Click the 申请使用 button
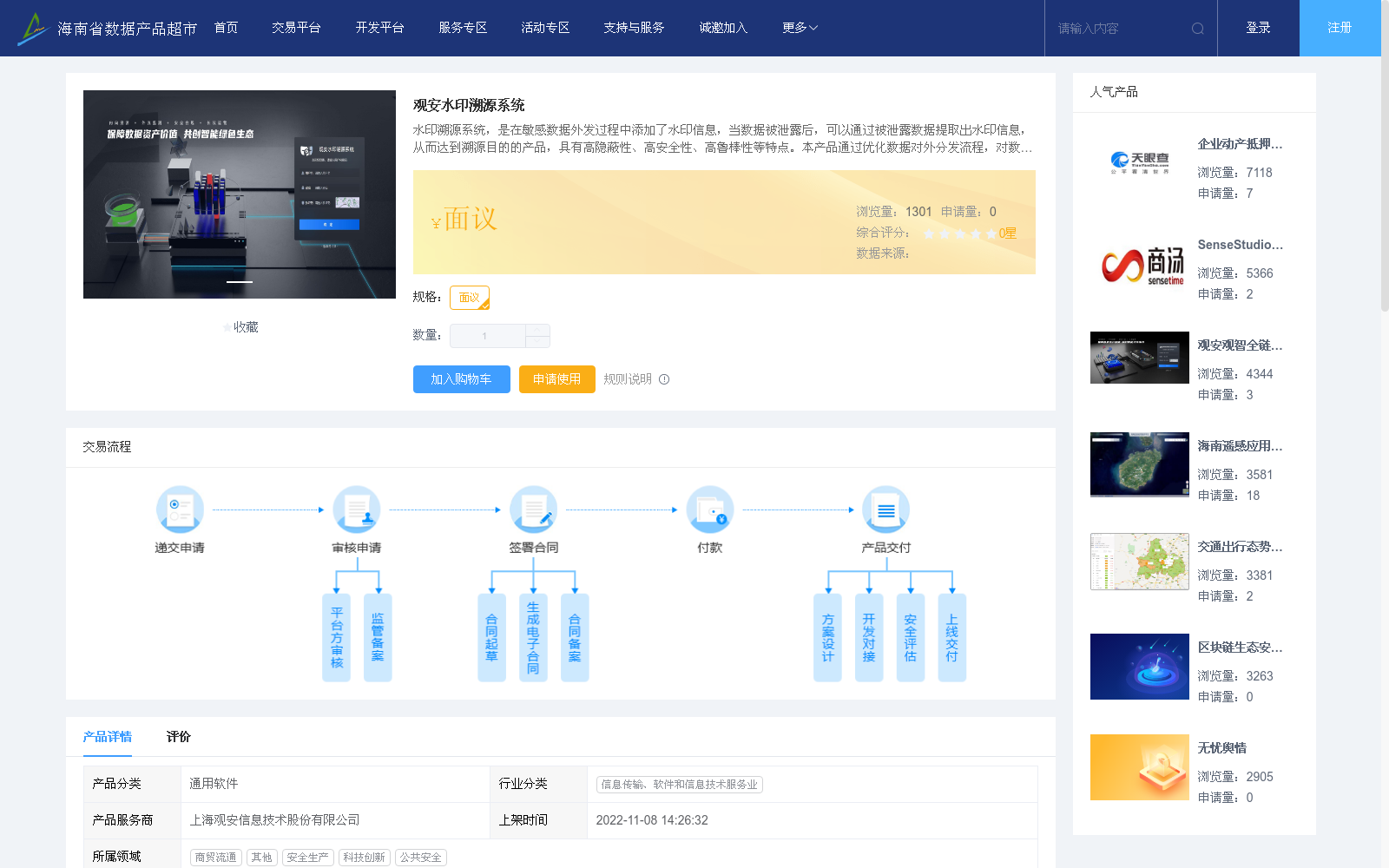 coord(556,379)
